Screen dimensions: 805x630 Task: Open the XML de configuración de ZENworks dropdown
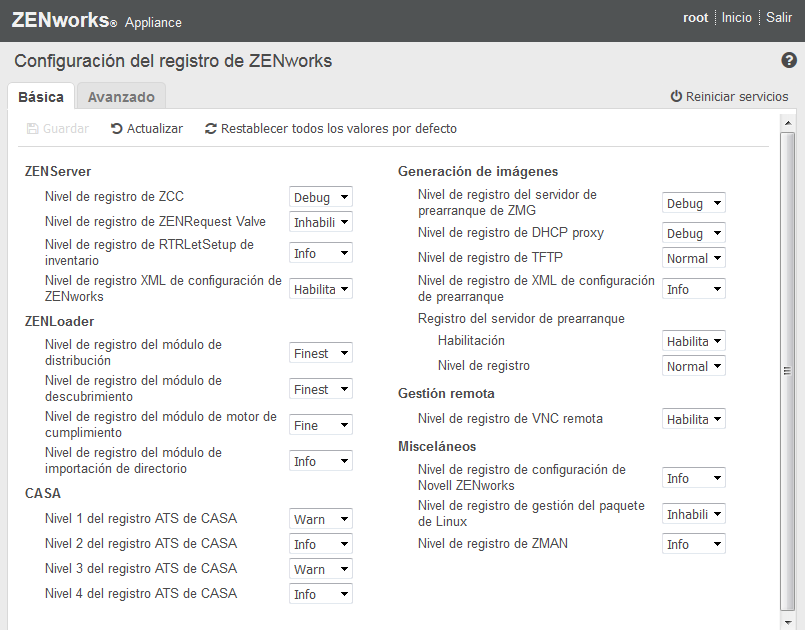point(320,289)
